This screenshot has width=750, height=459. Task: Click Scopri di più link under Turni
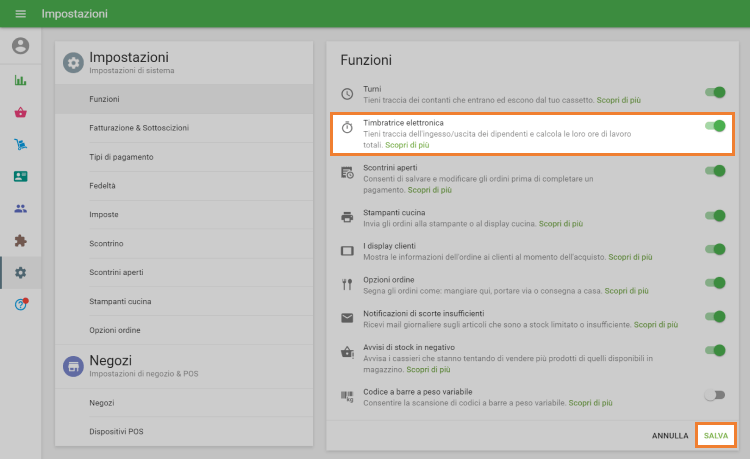[x=618, y=101]
